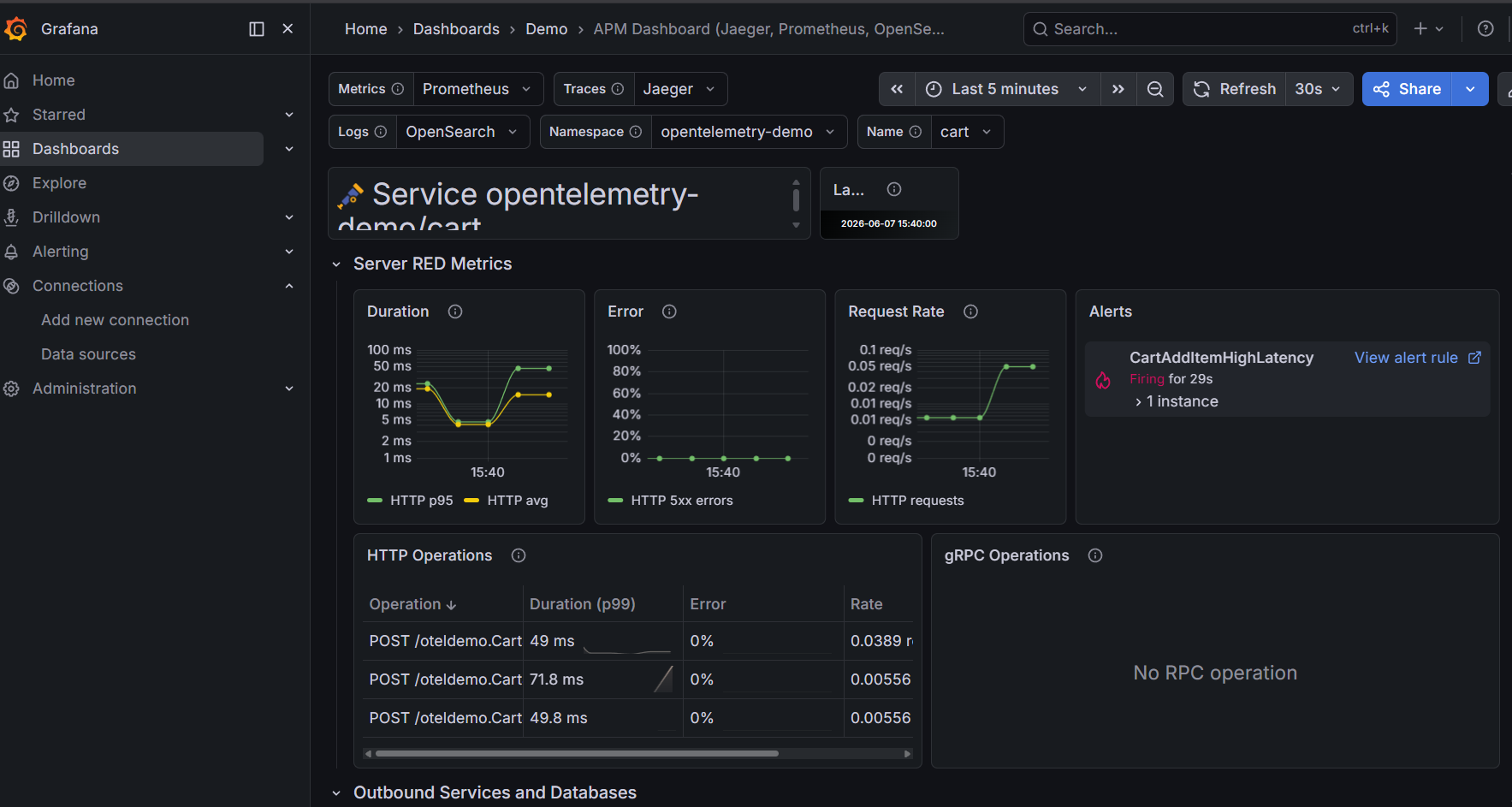
Task: Open the Jaeger traces dropdown
Action: pos(680,89)
